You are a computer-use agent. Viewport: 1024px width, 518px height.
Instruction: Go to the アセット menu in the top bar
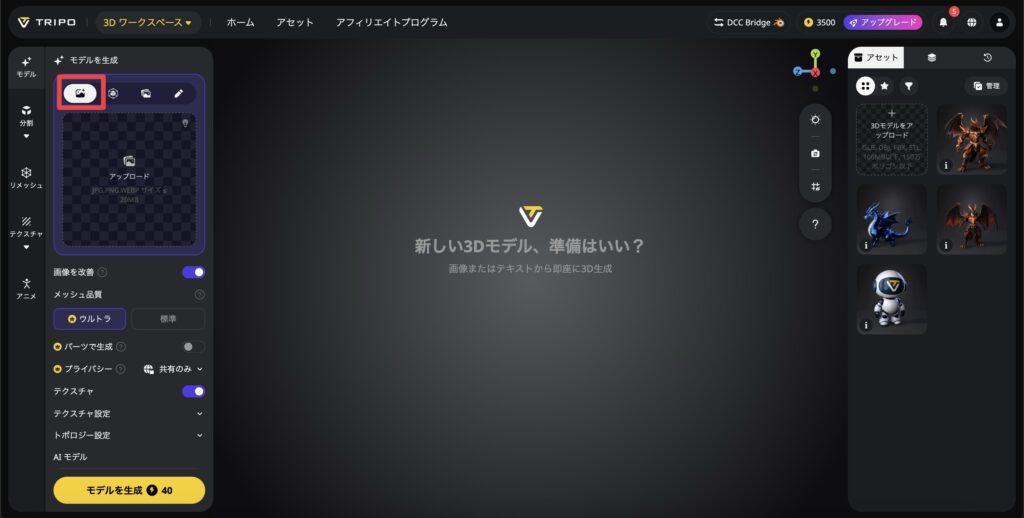[295, 22]
